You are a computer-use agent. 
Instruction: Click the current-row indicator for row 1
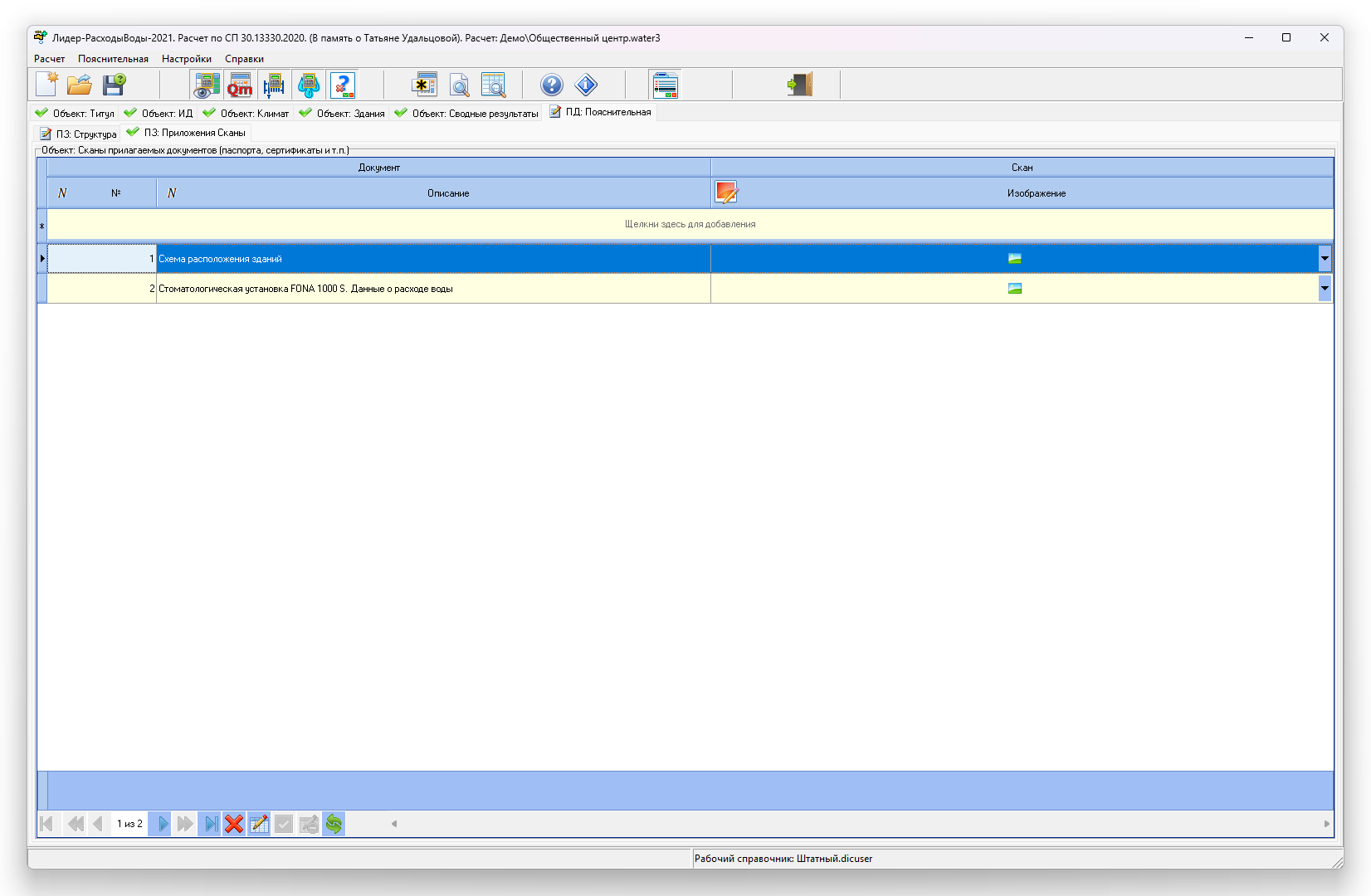pyautogui.click(x=42, y=259)
